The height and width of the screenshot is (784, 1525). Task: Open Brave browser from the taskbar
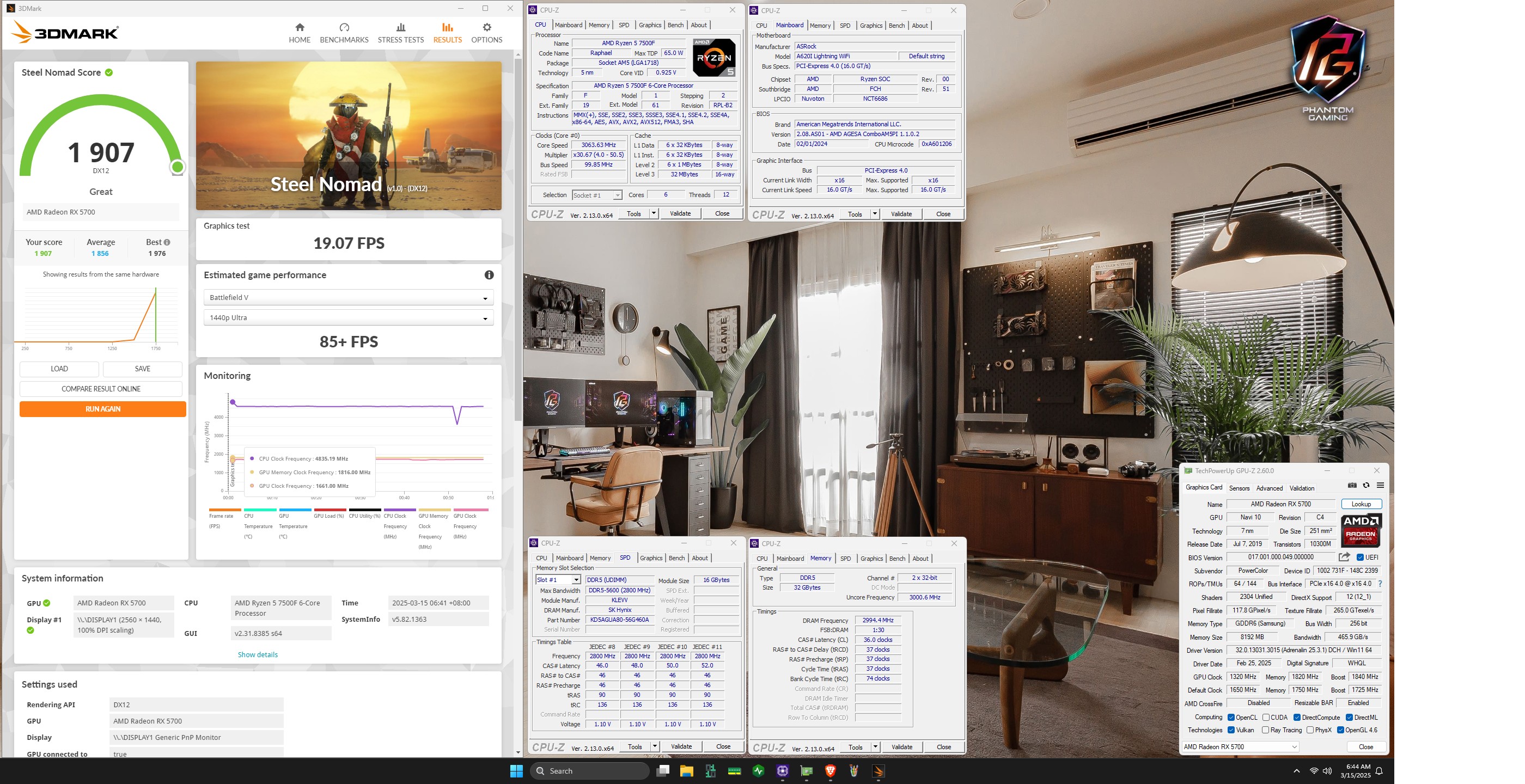click(830, 770)
